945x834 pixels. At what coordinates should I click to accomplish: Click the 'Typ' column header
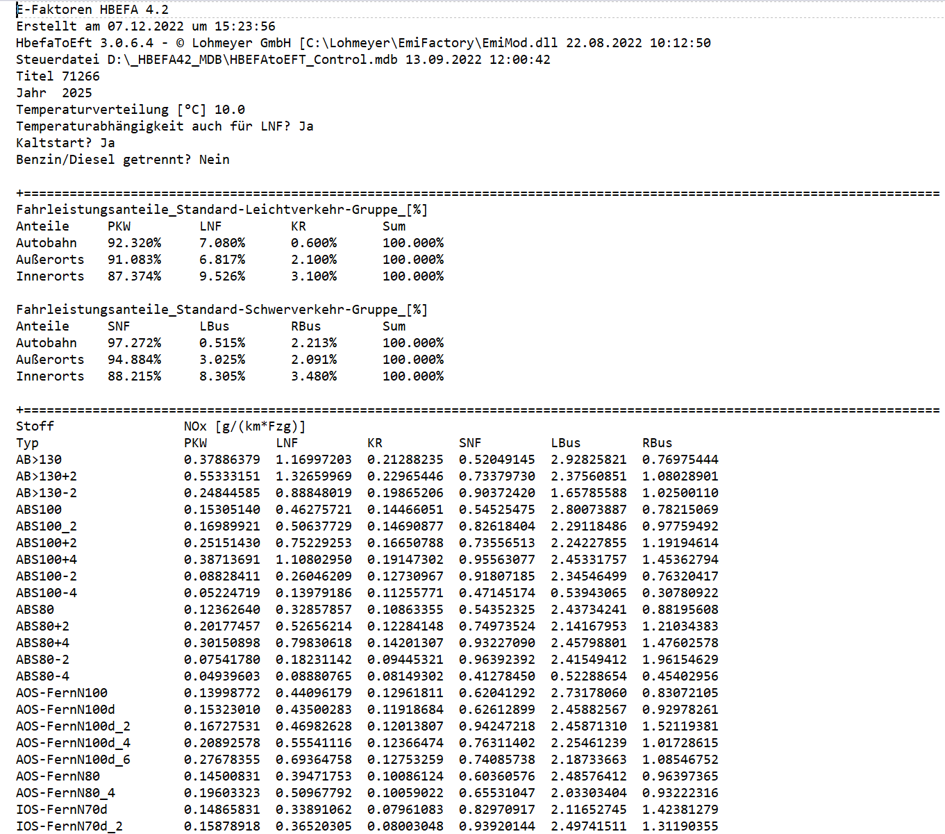(27, 443)
